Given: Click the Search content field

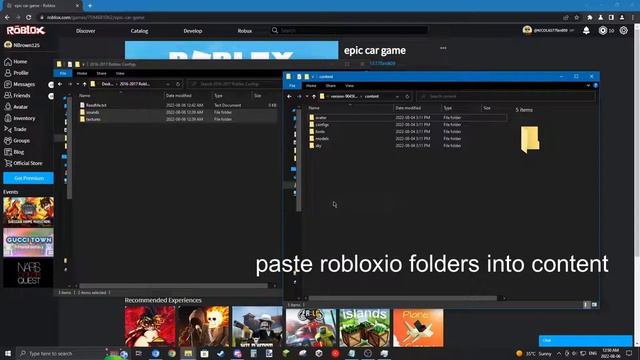Looking at the screenshot, I should tap(505, 97).
